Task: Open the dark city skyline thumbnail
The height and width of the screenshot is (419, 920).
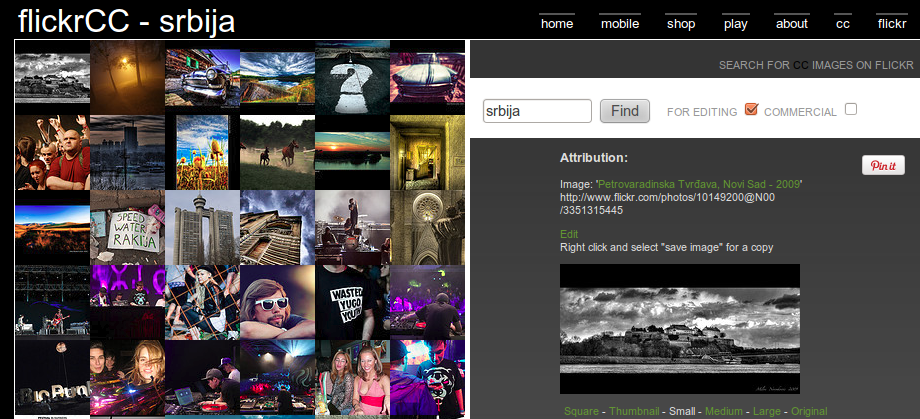Action: click(127, 152)
